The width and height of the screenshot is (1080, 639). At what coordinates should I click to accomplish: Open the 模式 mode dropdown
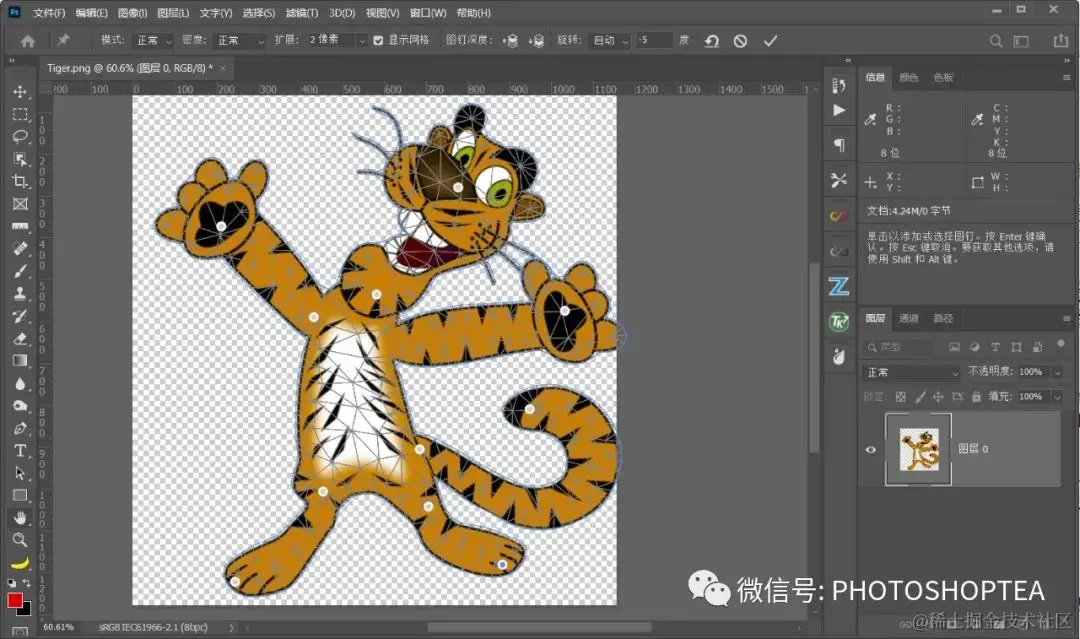click(x=153, y=41)
